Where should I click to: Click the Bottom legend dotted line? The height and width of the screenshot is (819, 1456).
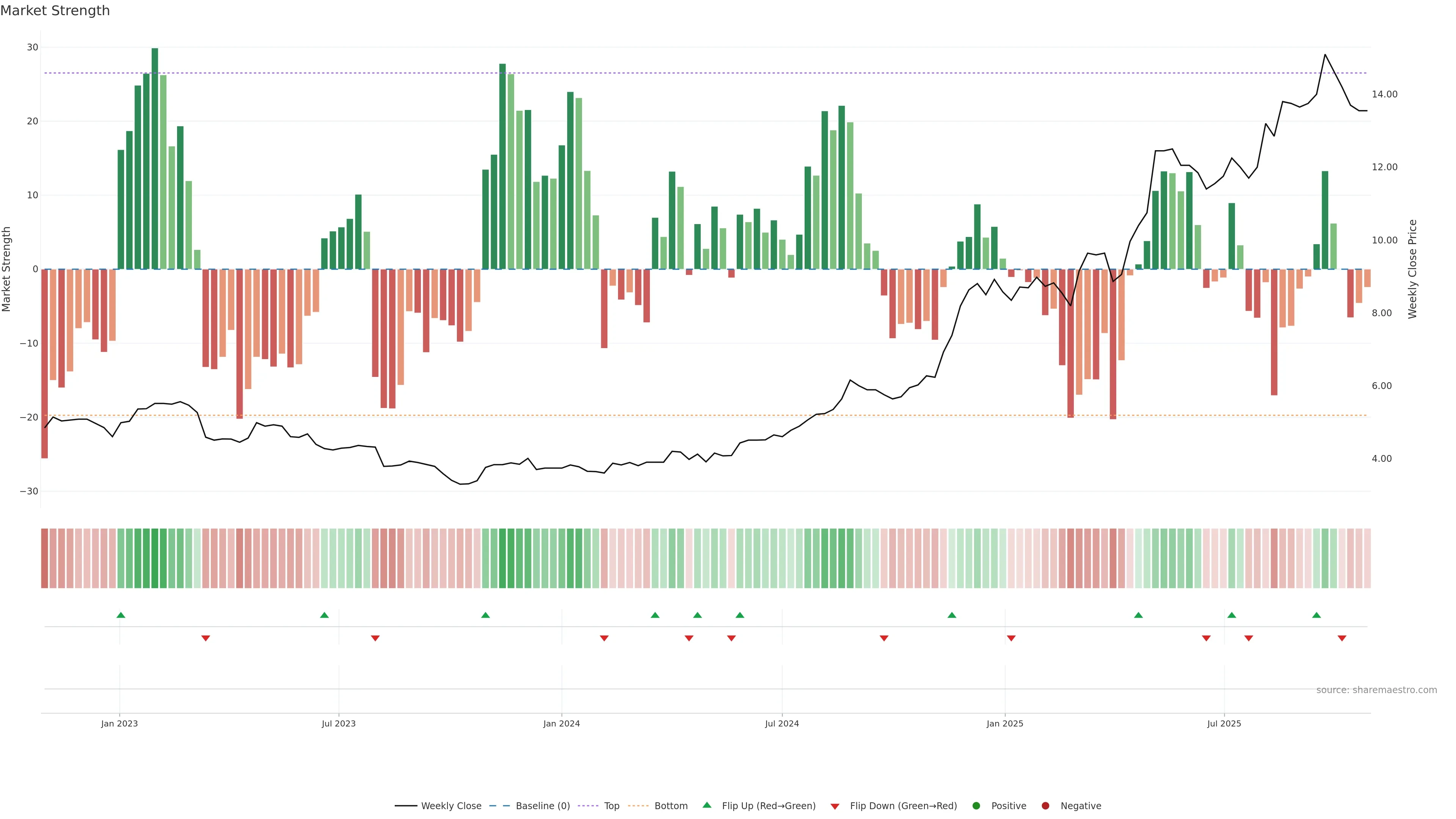pos(638,806)
